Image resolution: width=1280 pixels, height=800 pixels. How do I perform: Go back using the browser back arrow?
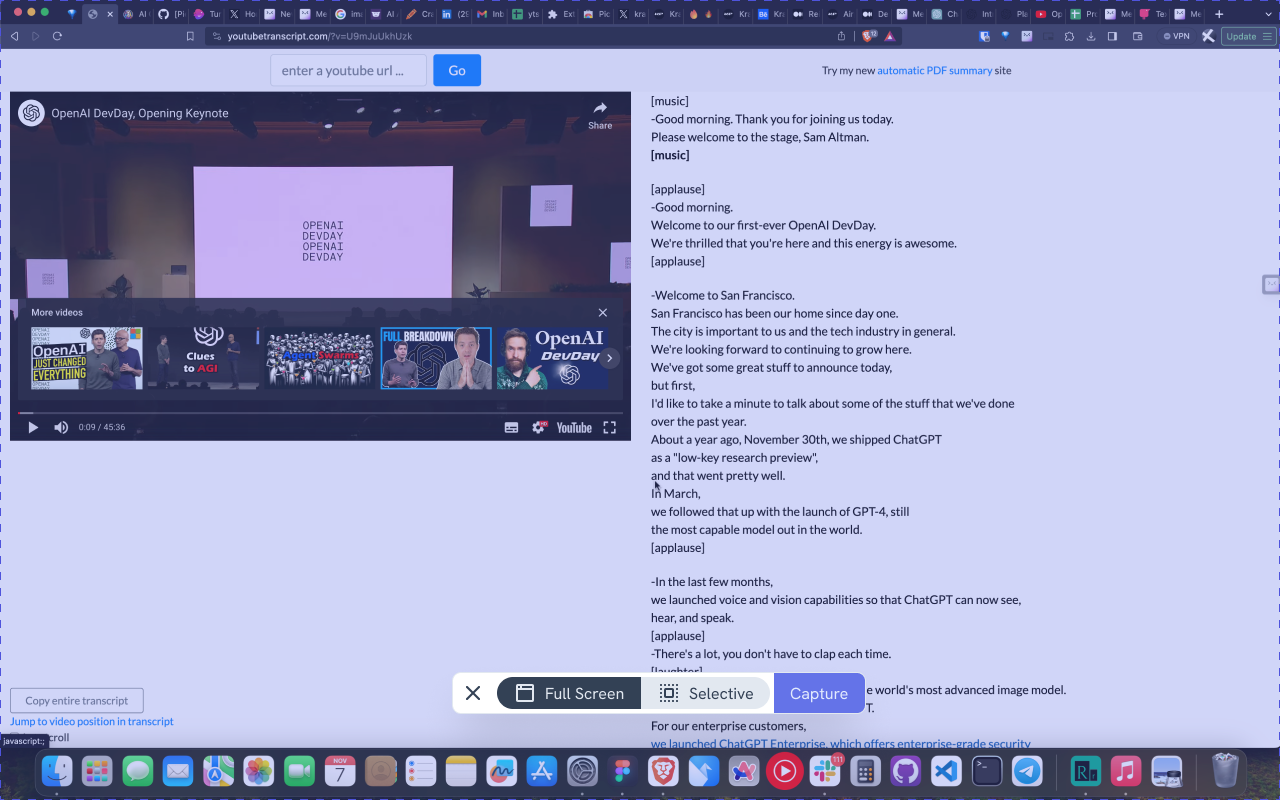[x=14, y=36]
